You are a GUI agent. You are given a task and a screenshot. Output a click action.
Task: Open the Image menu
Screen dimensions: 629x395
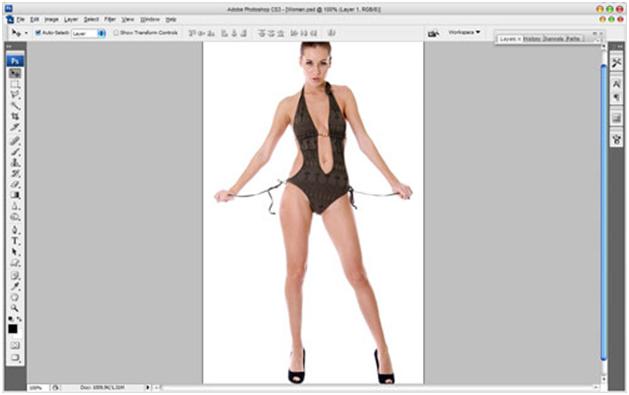click(52, 19)
